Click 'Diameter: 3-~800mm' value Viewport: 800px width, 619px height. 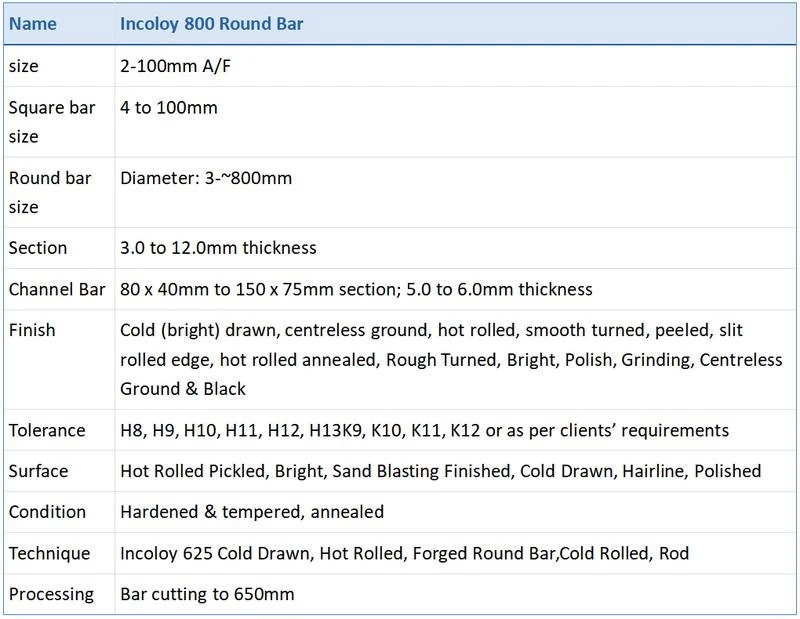206,178
